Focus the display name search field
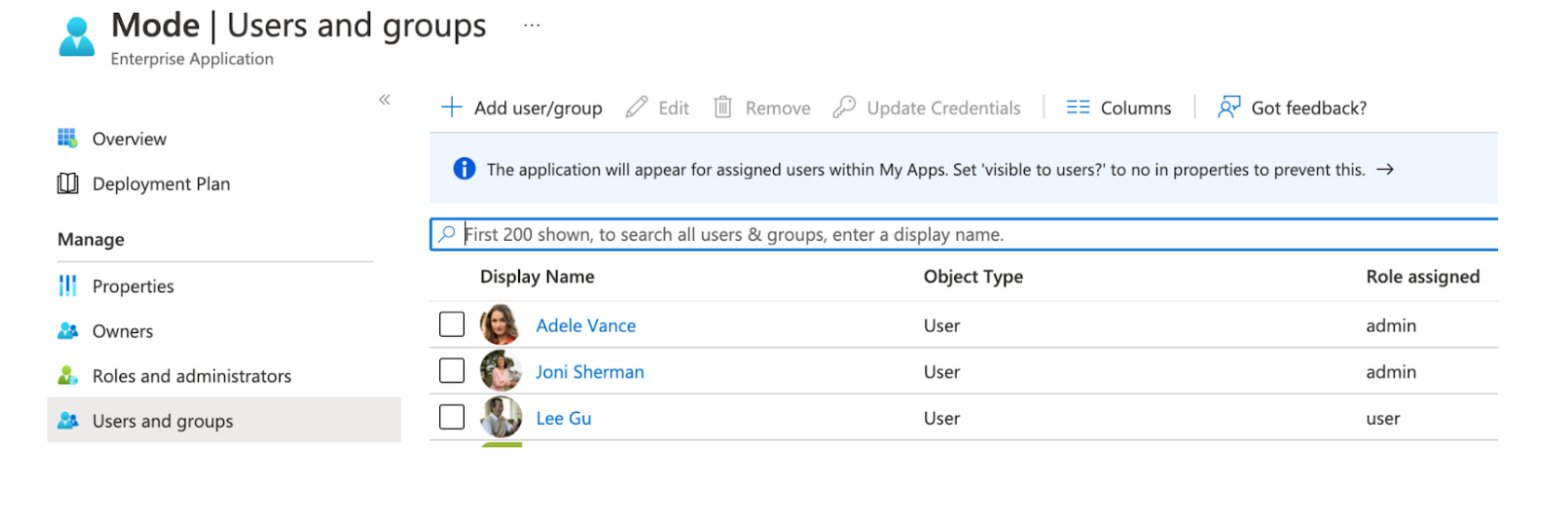 (963, 234)
